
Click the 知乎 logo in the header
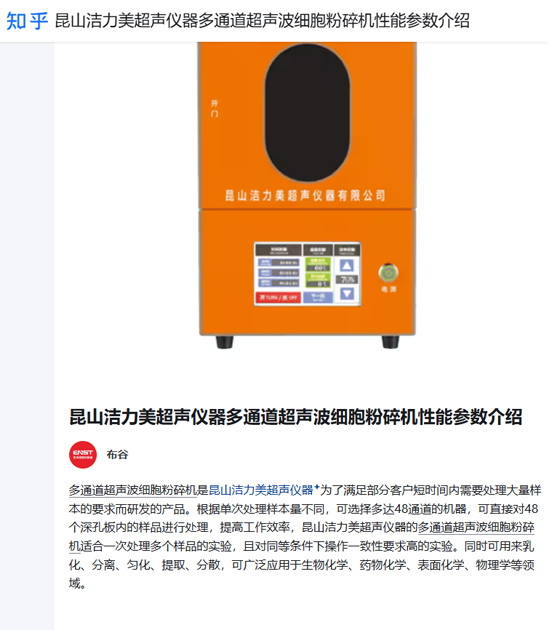point(27,21)
